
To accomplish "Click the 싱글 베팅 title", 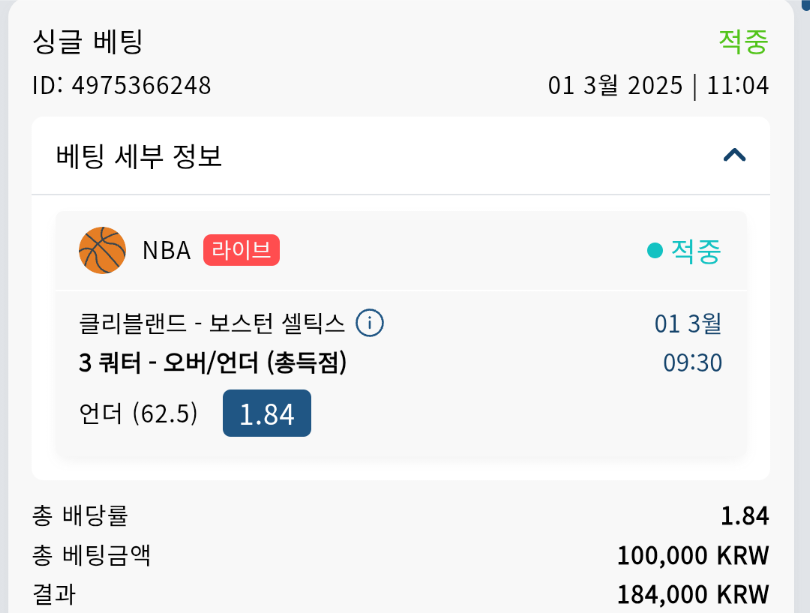I will point(88,41).
